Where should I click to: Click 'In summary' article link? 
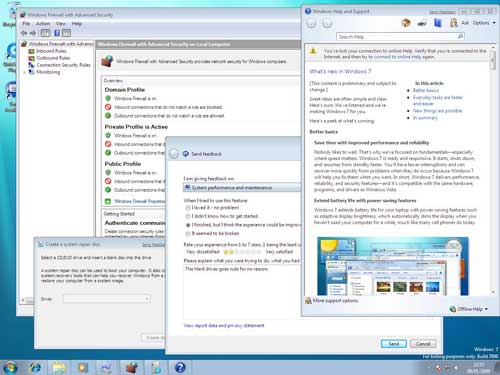click(425, 118)
